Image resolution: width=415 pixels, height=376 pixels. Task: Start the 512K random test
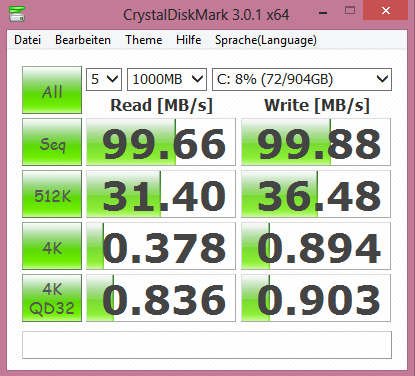[x=52, y=194]
